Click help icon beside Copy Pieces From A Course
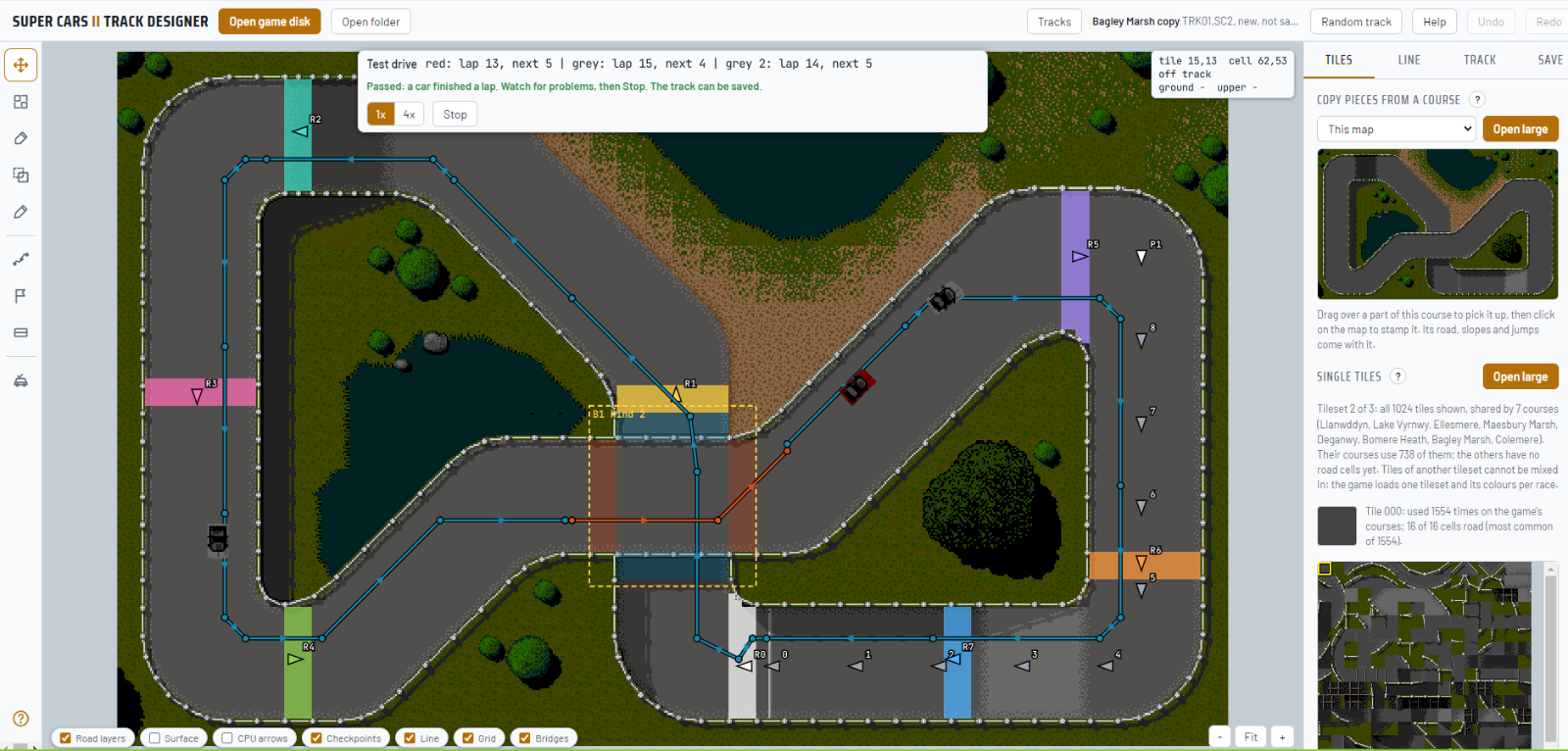Screen dimensions: 1568x751 point(1478,99)
